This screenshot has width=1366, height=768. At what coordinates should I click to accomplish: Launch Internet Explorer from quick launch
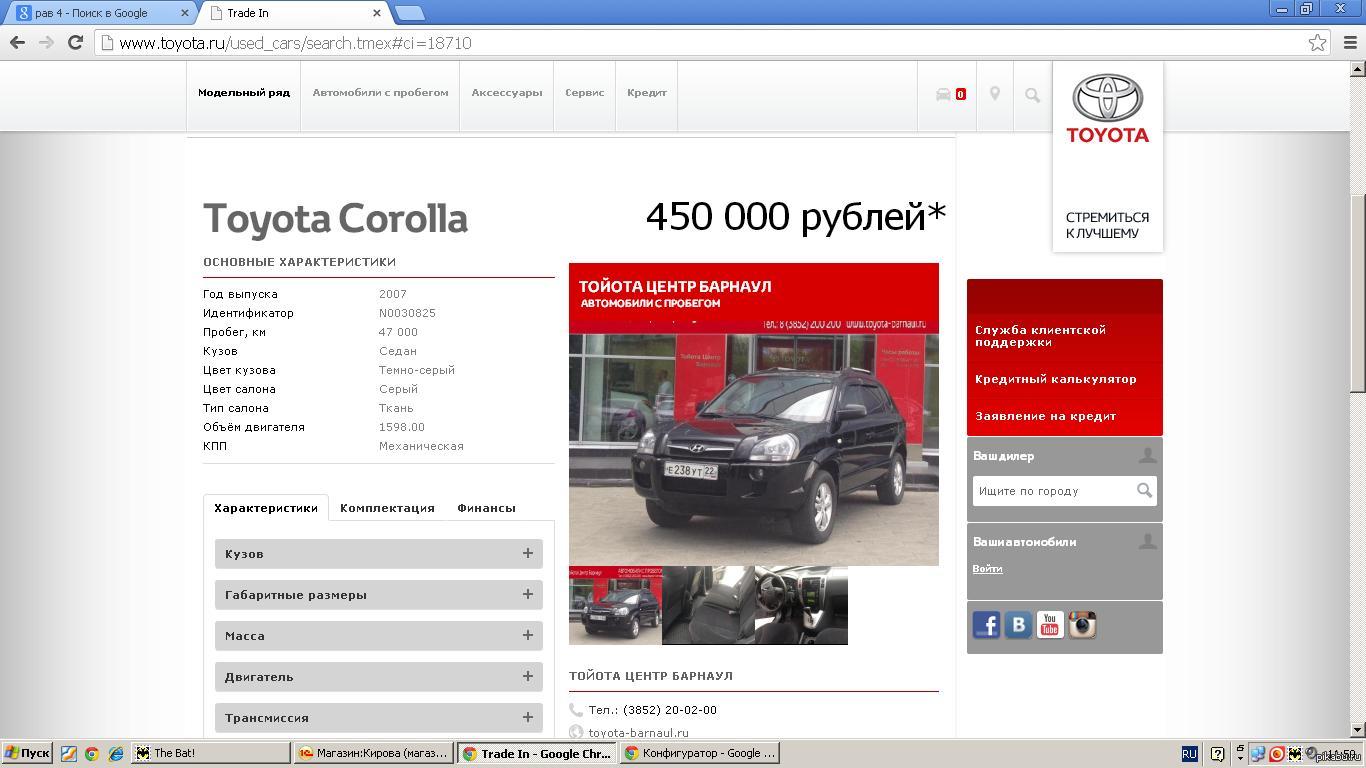click(116, 753)
